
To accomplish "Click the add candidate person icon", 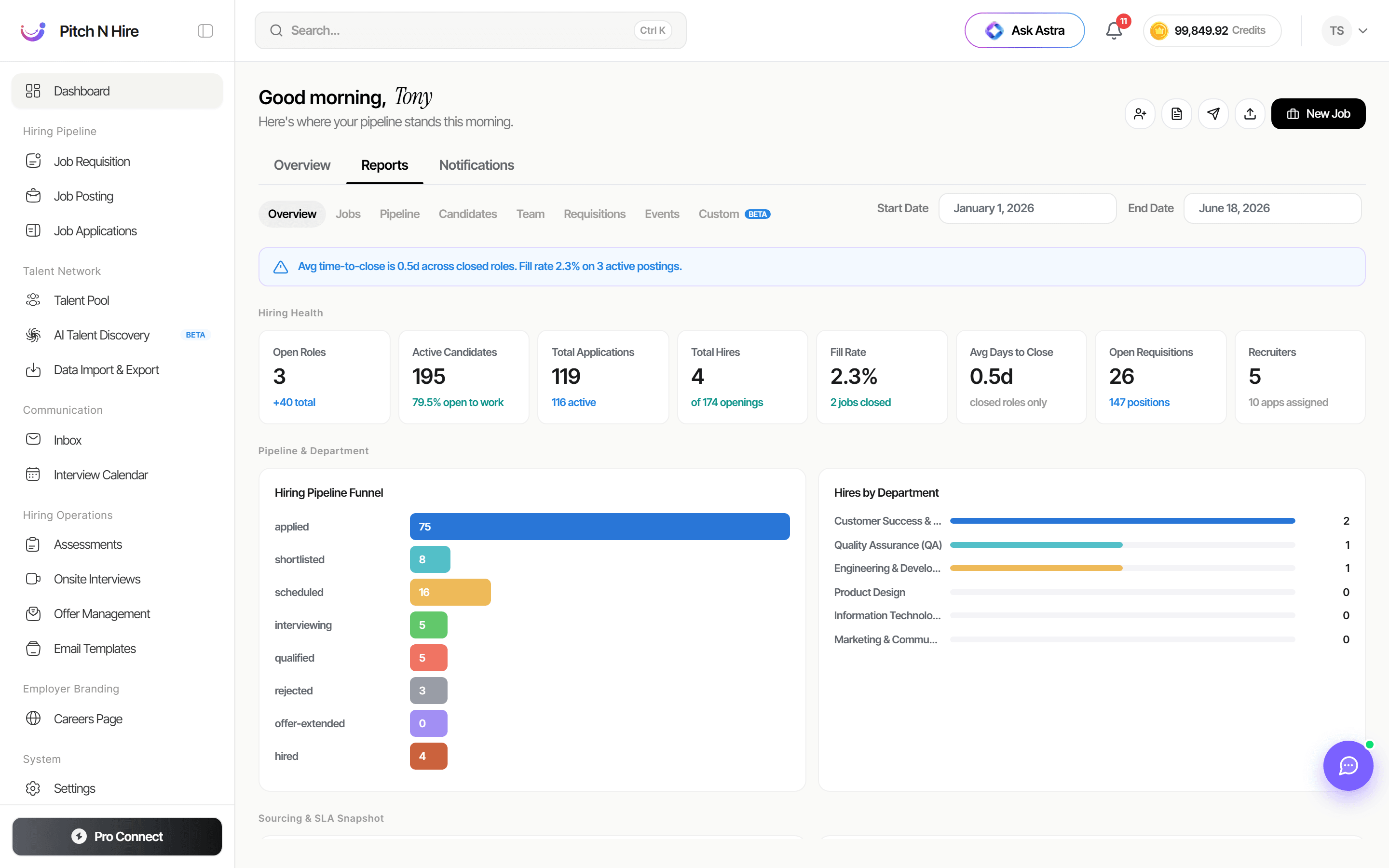I will [1140, 114].
